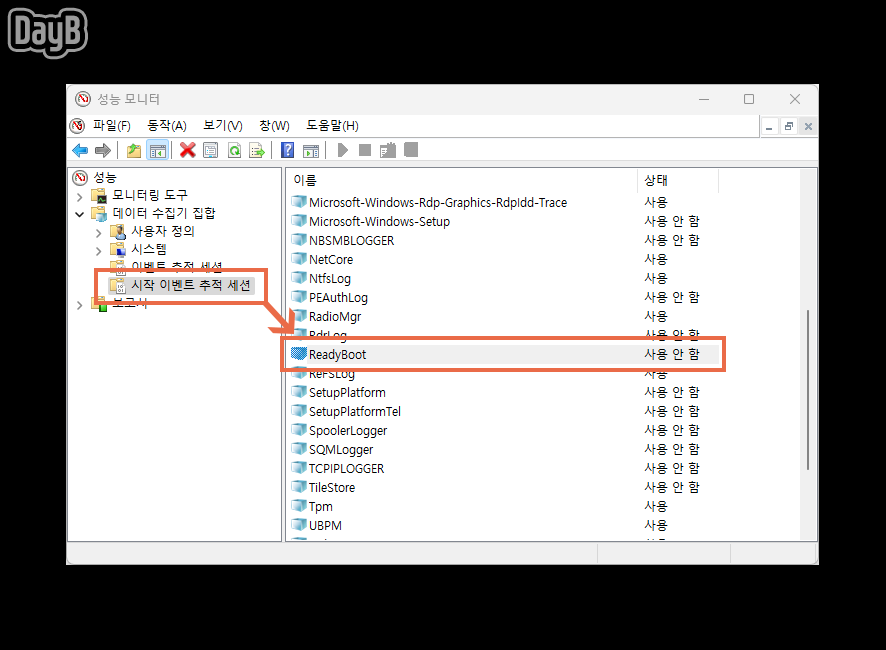
Task: Click the red X delete icon
Action: (x=186, y=150)
